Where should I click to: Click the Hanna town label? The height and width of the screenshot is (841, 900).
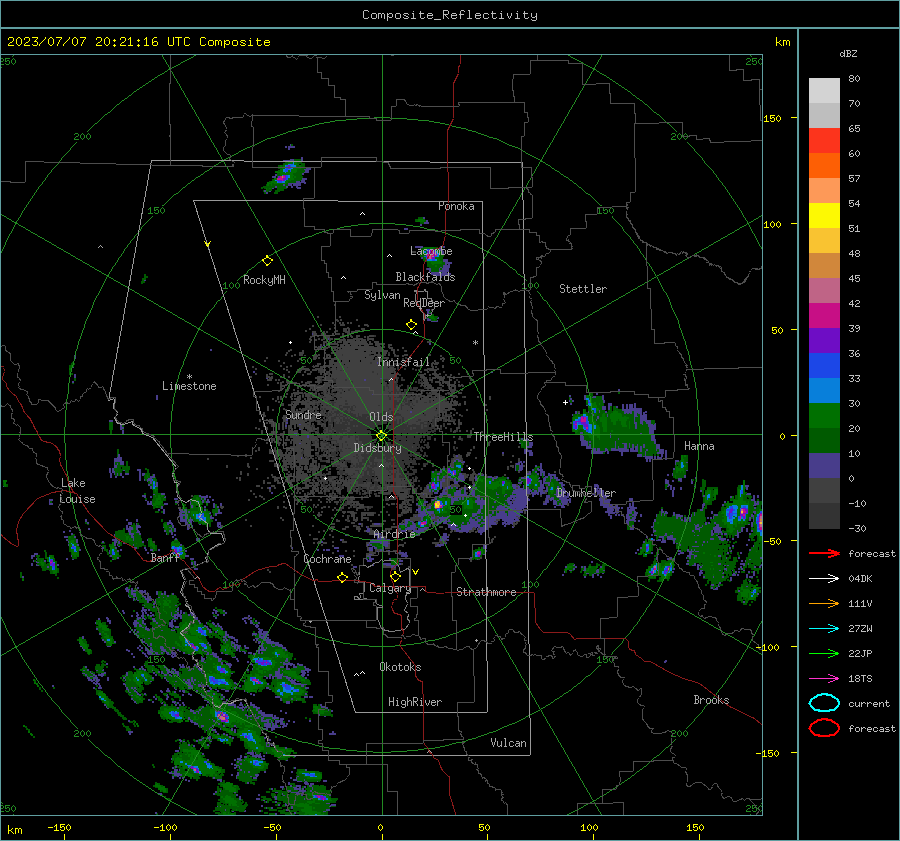pos(699,446)
